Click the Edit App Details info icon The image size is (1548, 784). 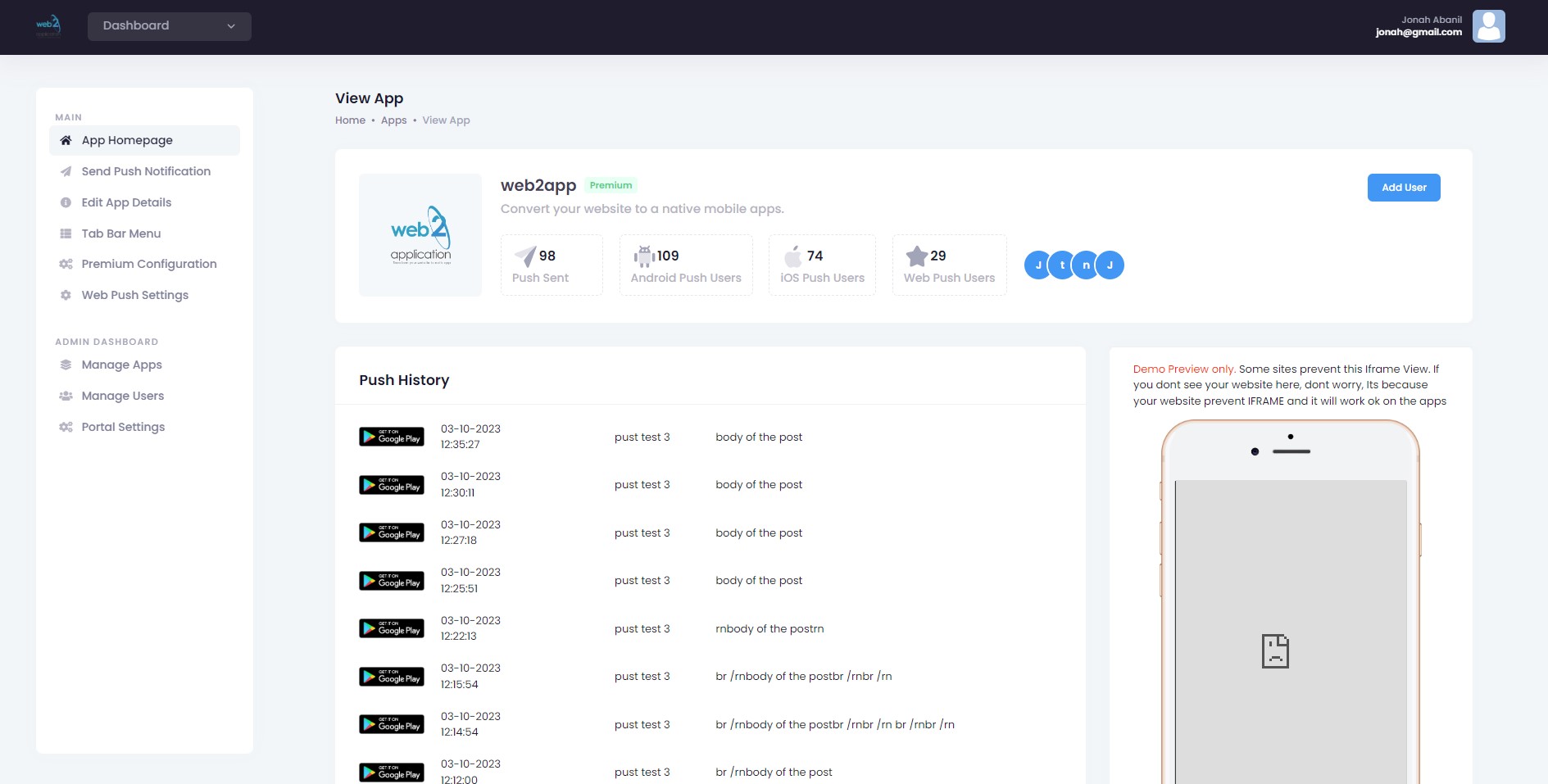(x=66, y=202)
